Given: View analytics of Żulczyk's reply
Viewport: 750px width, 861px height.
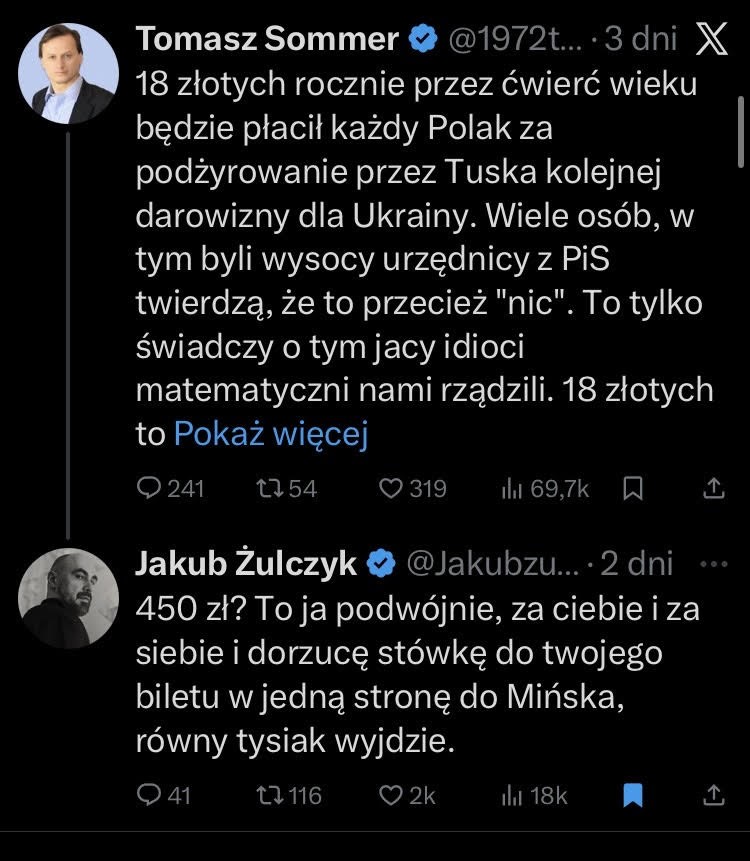Looking at the screenshot, I should click(511, 795).
